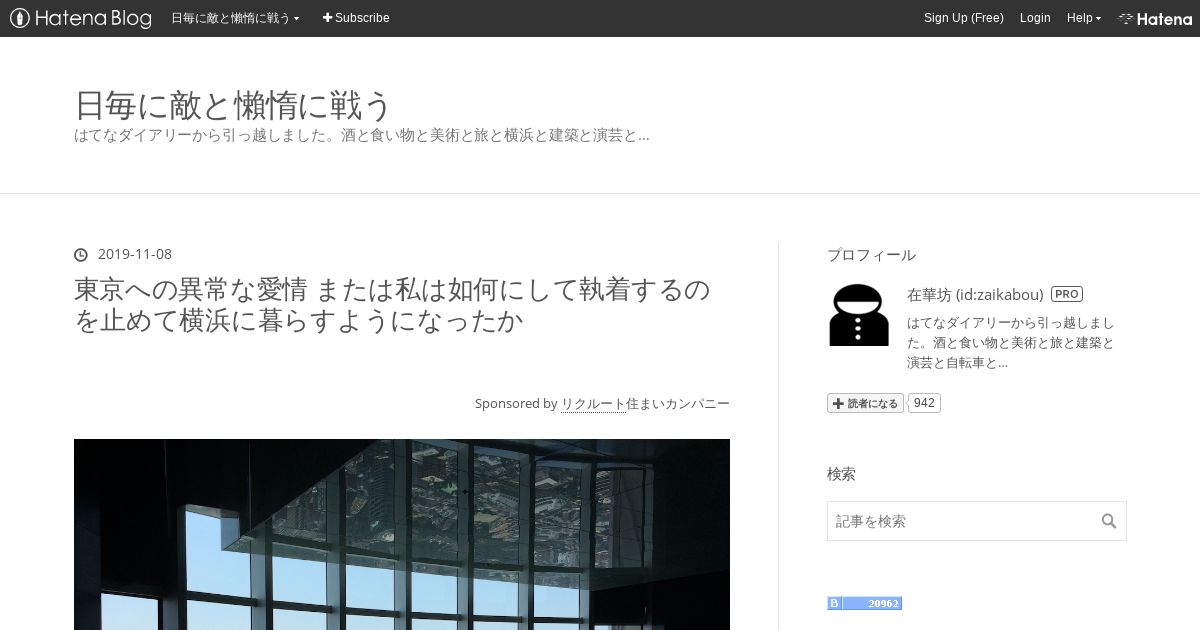Select the 検索 sidebar heading
This screenshot has width=1200, height=630.
pyautogui.click(x=841, y=474)
